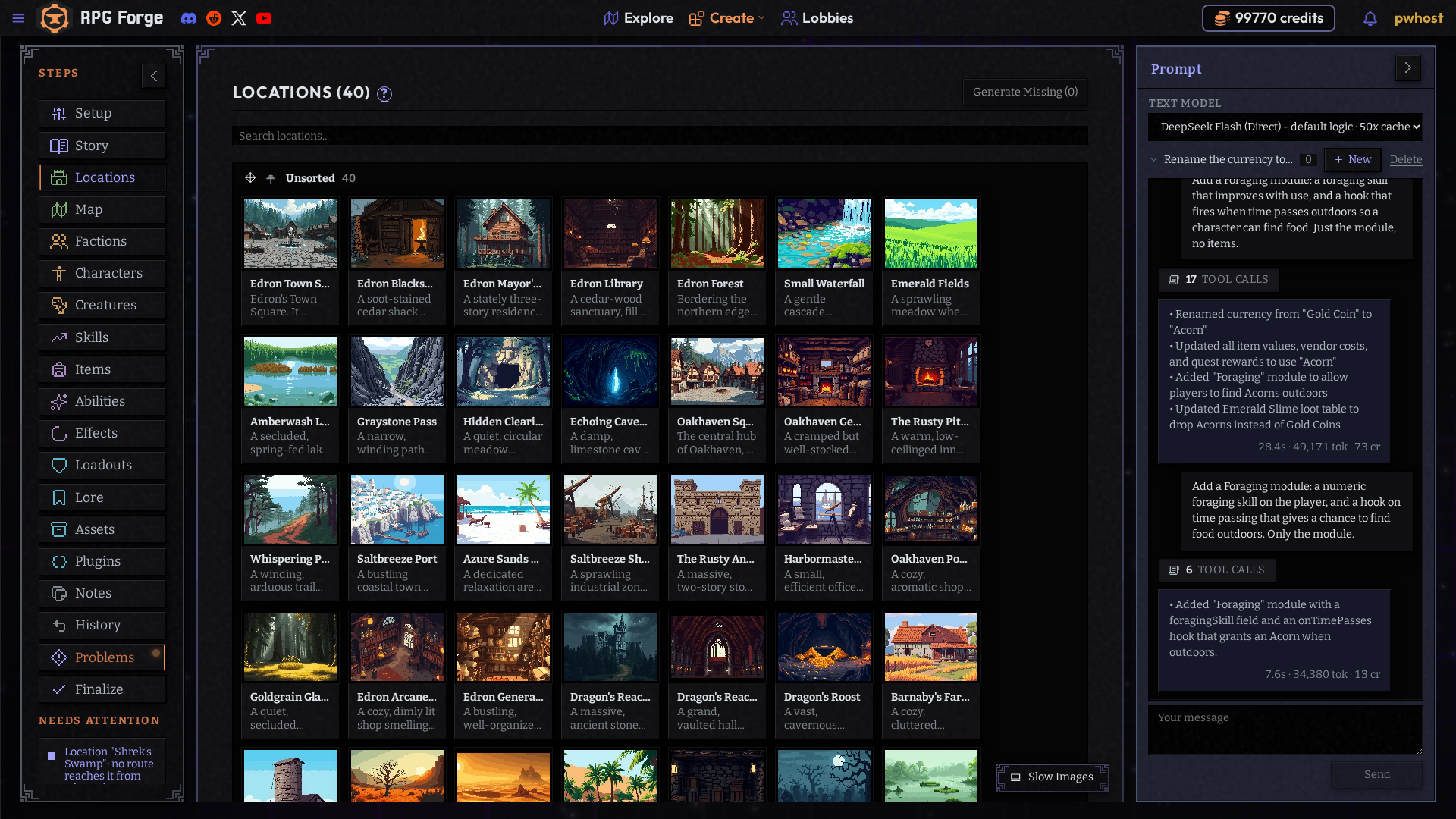The height and width of the screenshot is (819, 1456).
Task: Click the 99770 credits button
Action: 1269,18
